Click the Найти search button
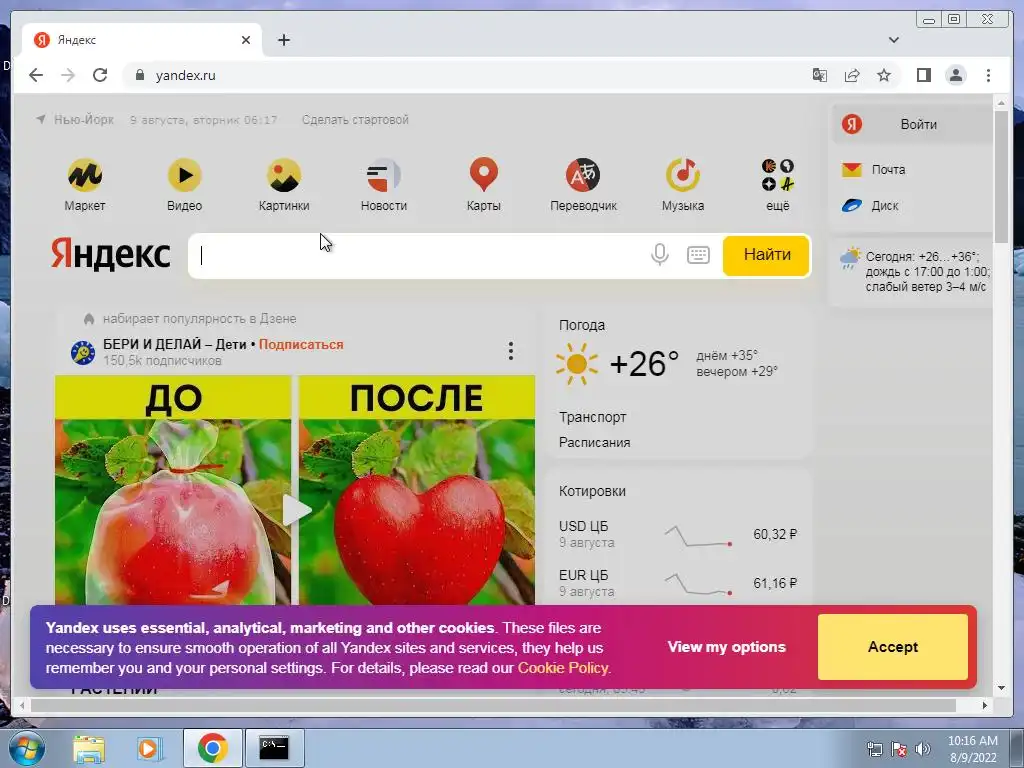This screenshot has height=768, width=1024. point(766,255)
